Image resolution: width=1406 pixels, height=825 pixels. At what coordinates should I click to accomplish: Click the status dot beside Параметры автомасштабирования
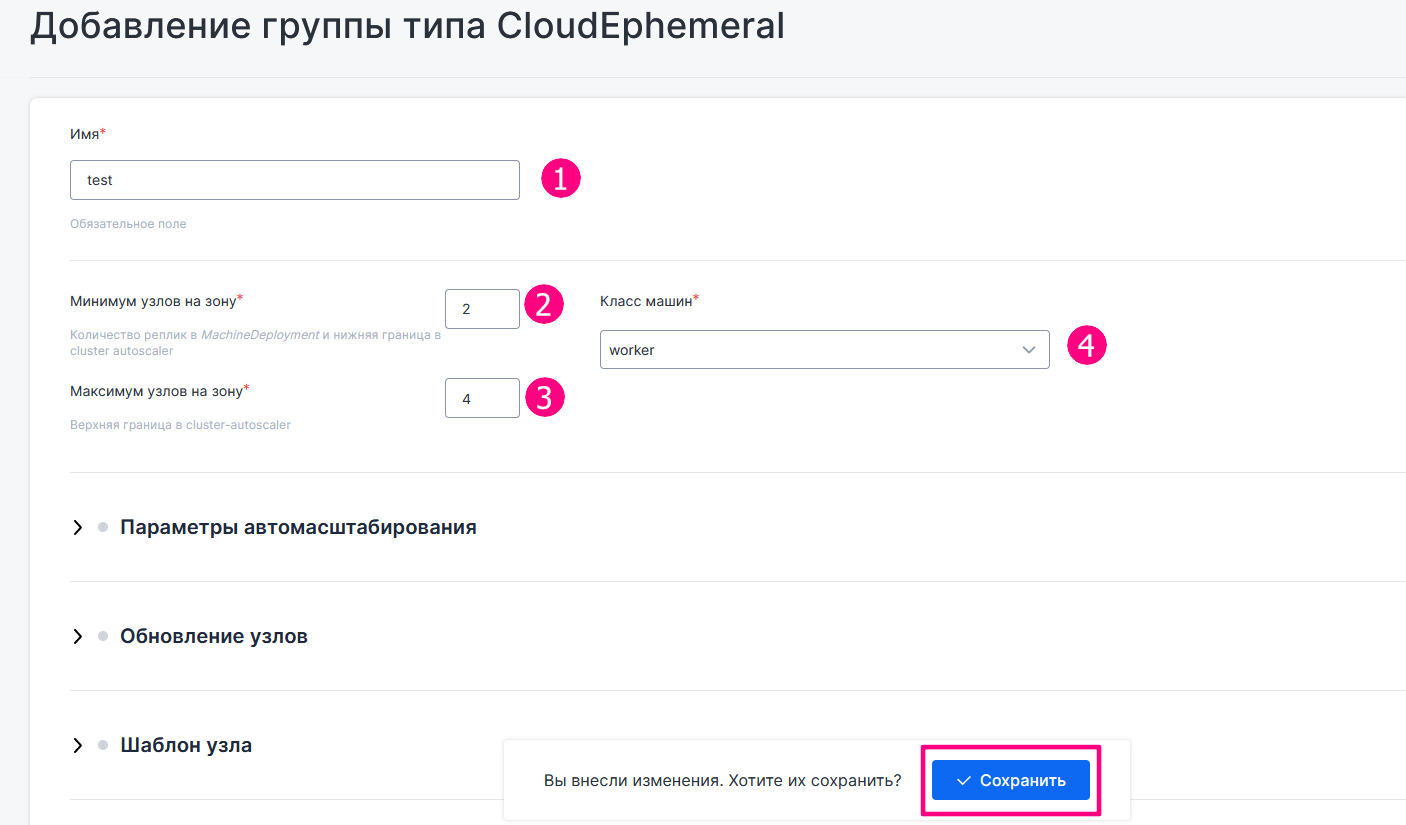pyautogui.click(x=103, y=527)
